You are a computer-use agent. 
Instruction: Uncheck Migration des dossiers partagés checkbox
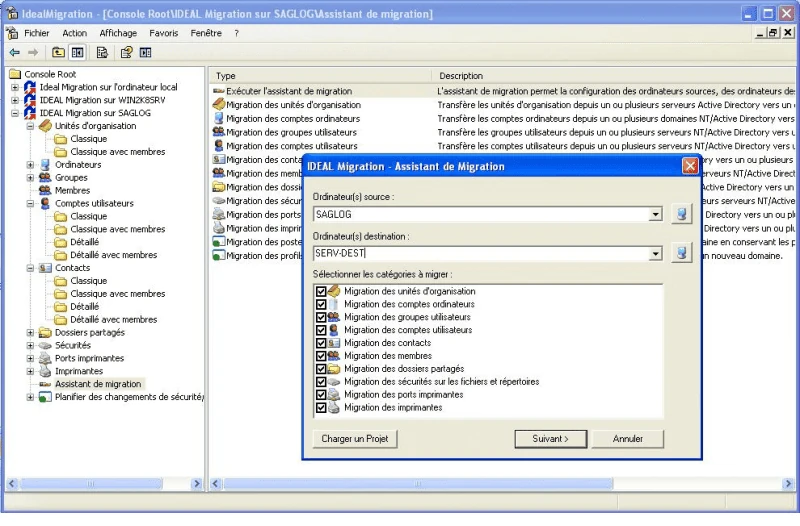321,369
